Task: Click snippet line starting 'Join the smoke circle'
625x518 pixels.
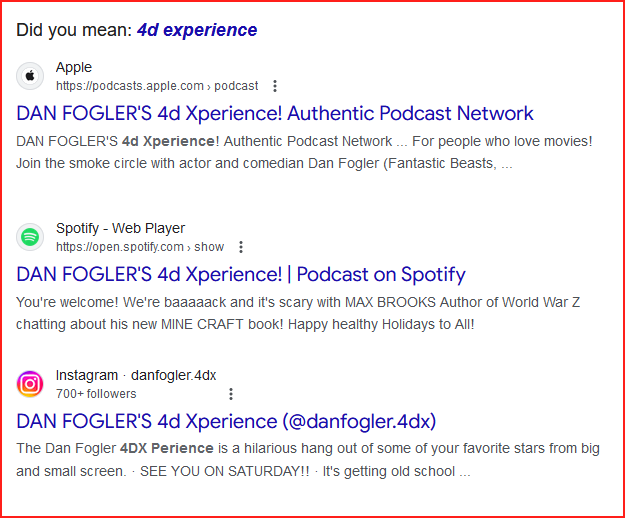Action: click(x=264, y=164)
